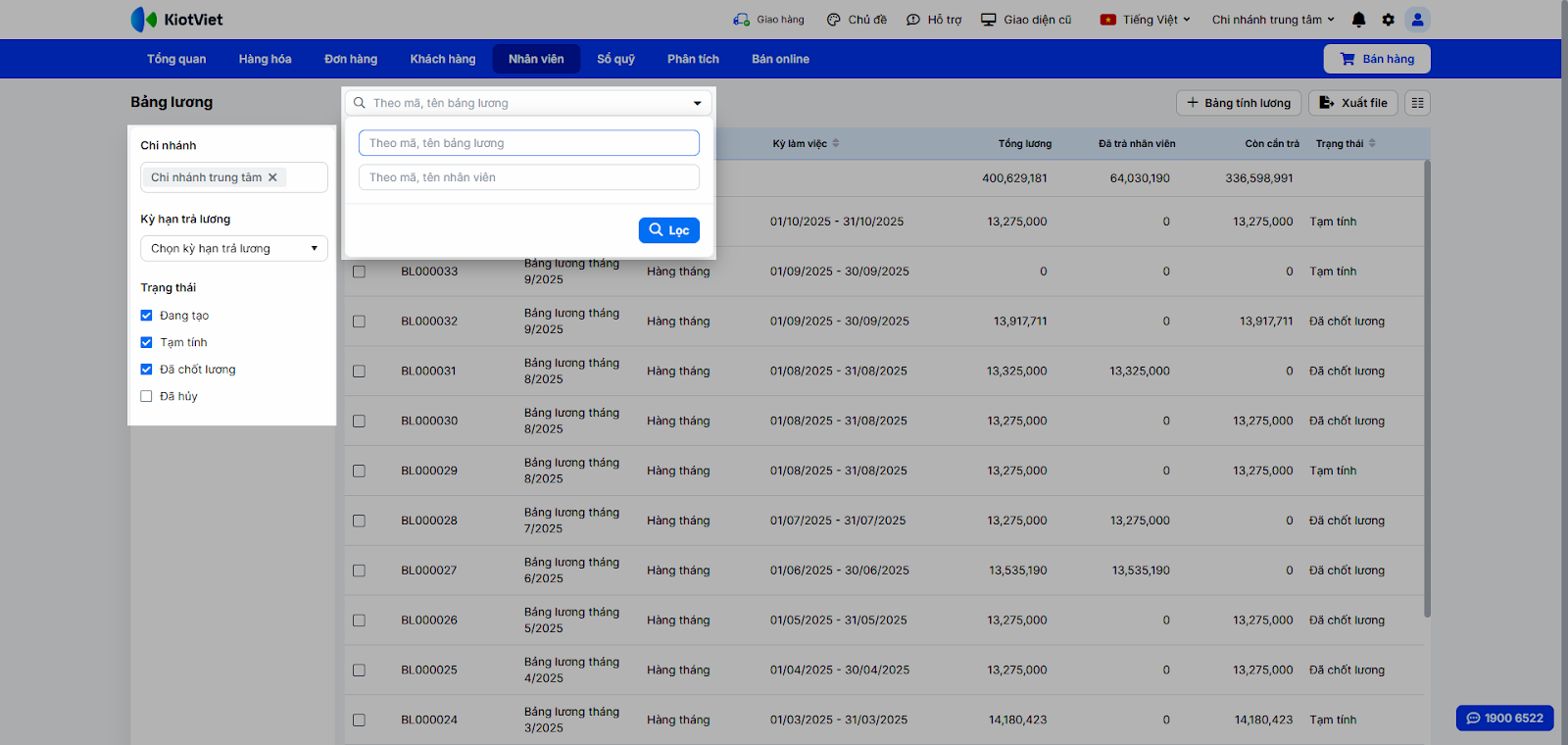Collapse the search box dropdown arrow
Screen dimensions: 1568x745
(697, 103)
